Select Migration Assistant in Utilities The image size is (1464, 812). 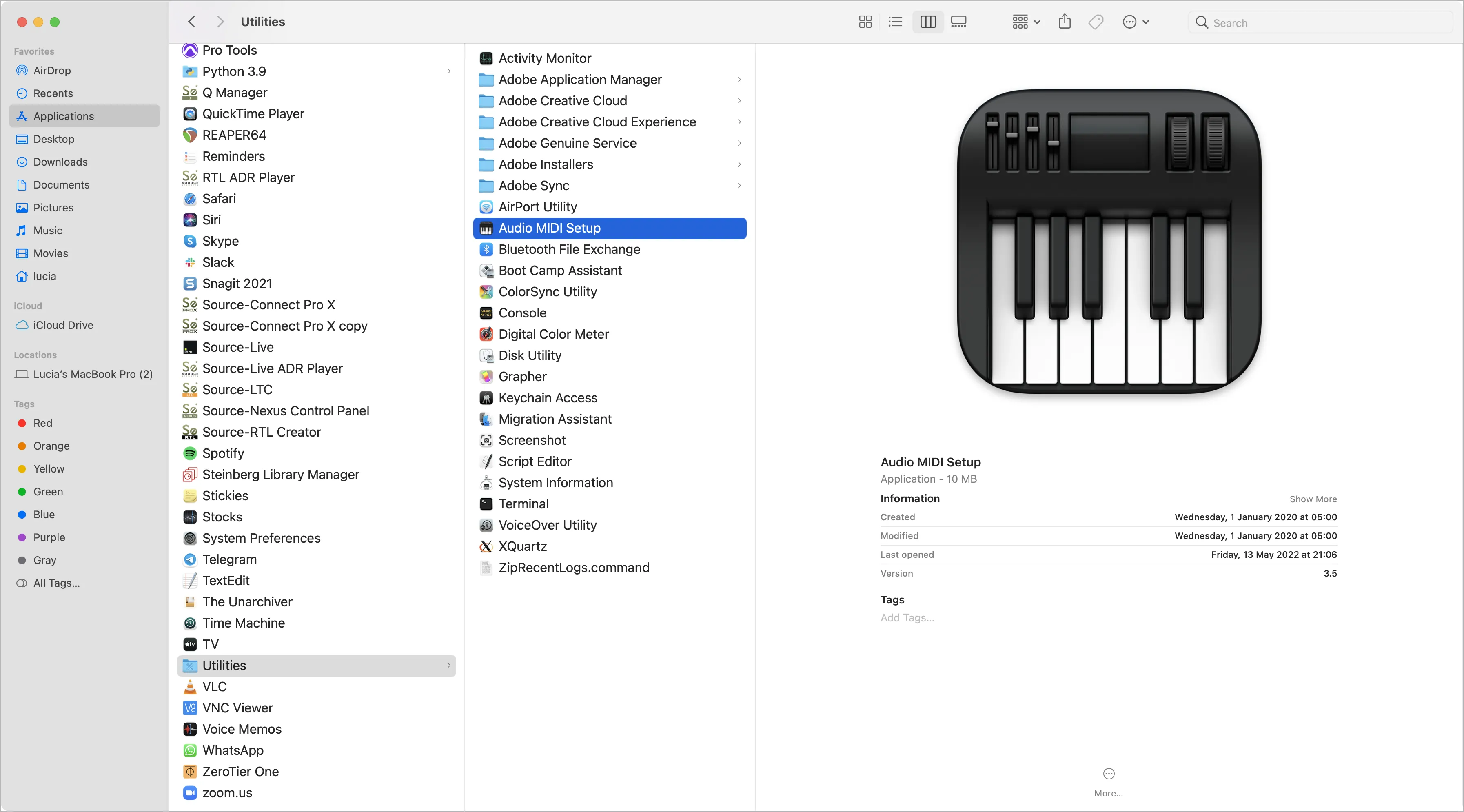tap(610, 419)
